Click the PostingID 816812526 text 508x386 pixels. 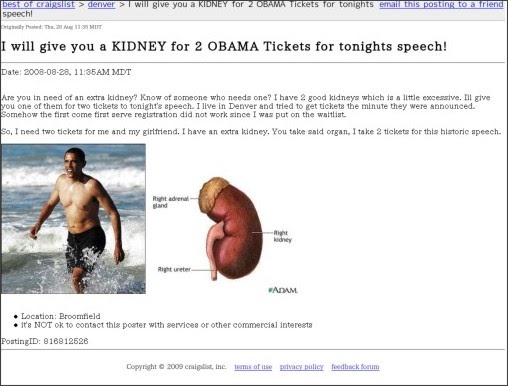coord(45,341)
